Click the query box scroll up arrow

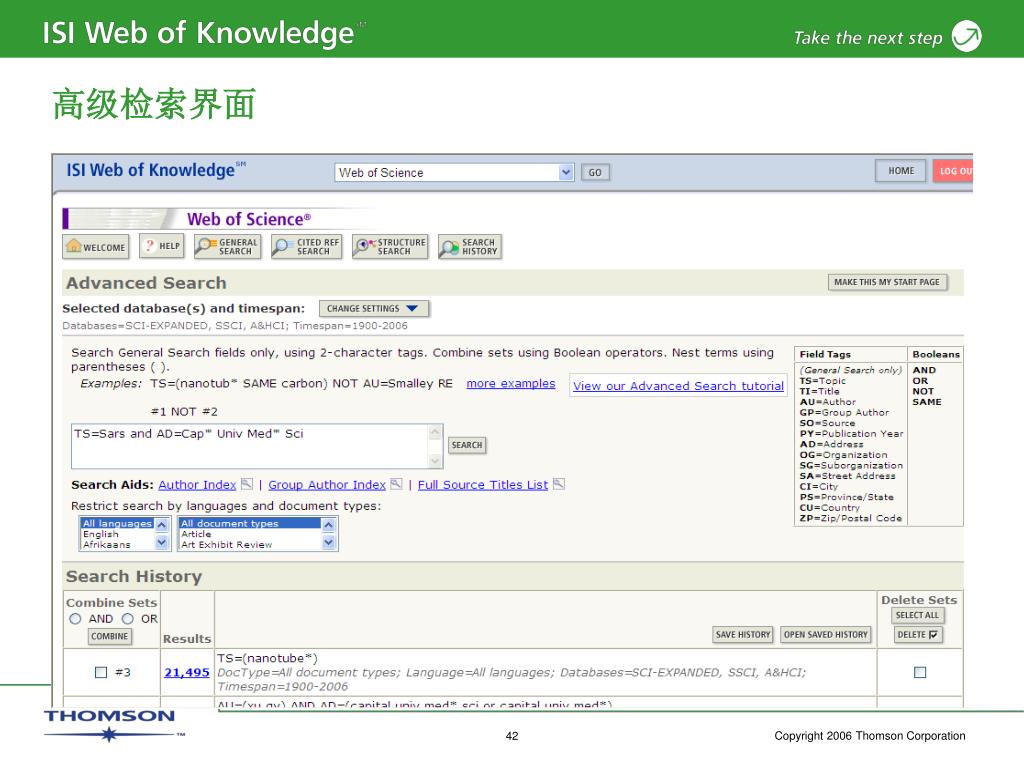click(x=435, y=432)
